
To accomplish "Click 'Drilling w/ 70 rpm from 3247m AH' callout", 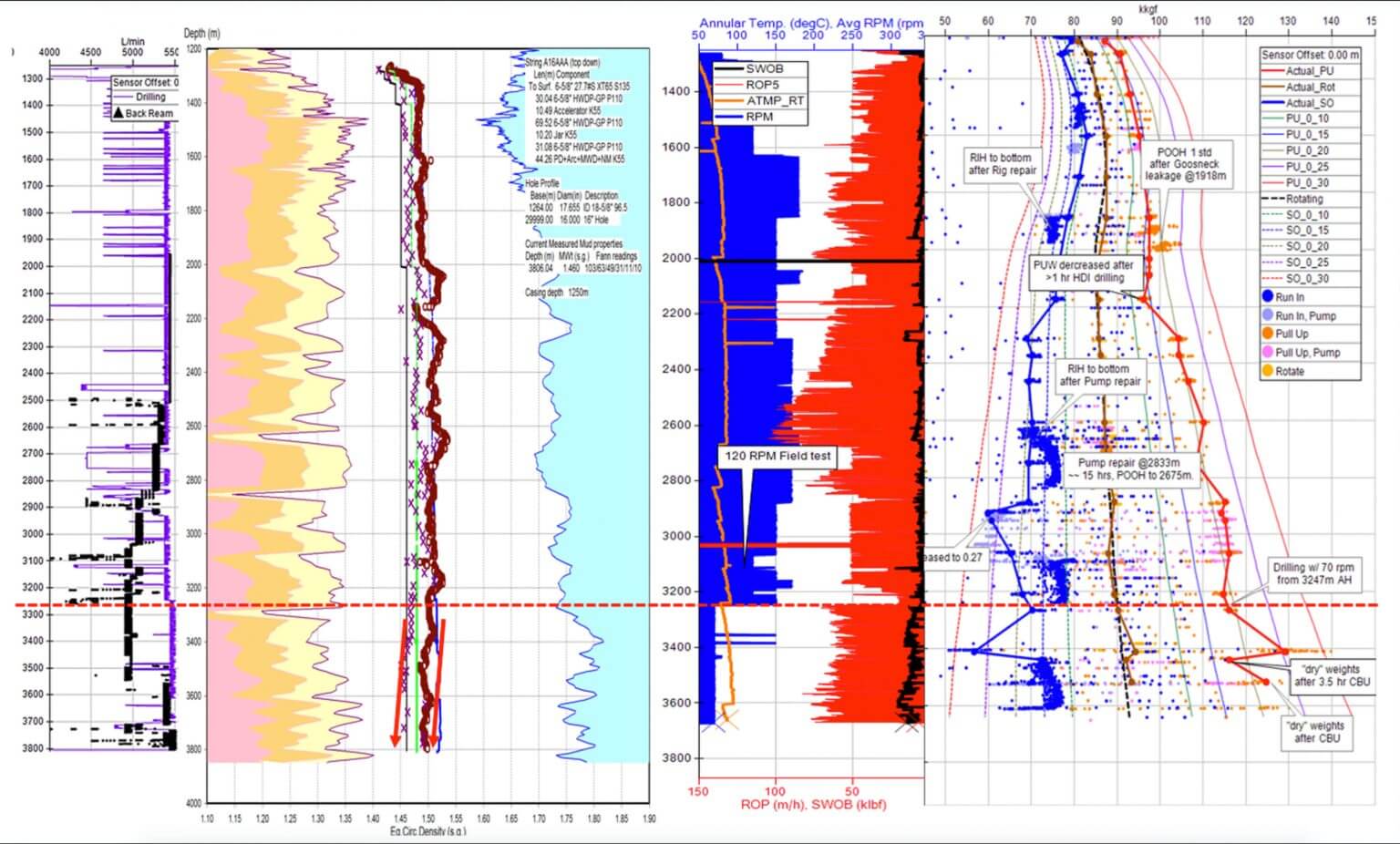I will [x=1313, y=573].
